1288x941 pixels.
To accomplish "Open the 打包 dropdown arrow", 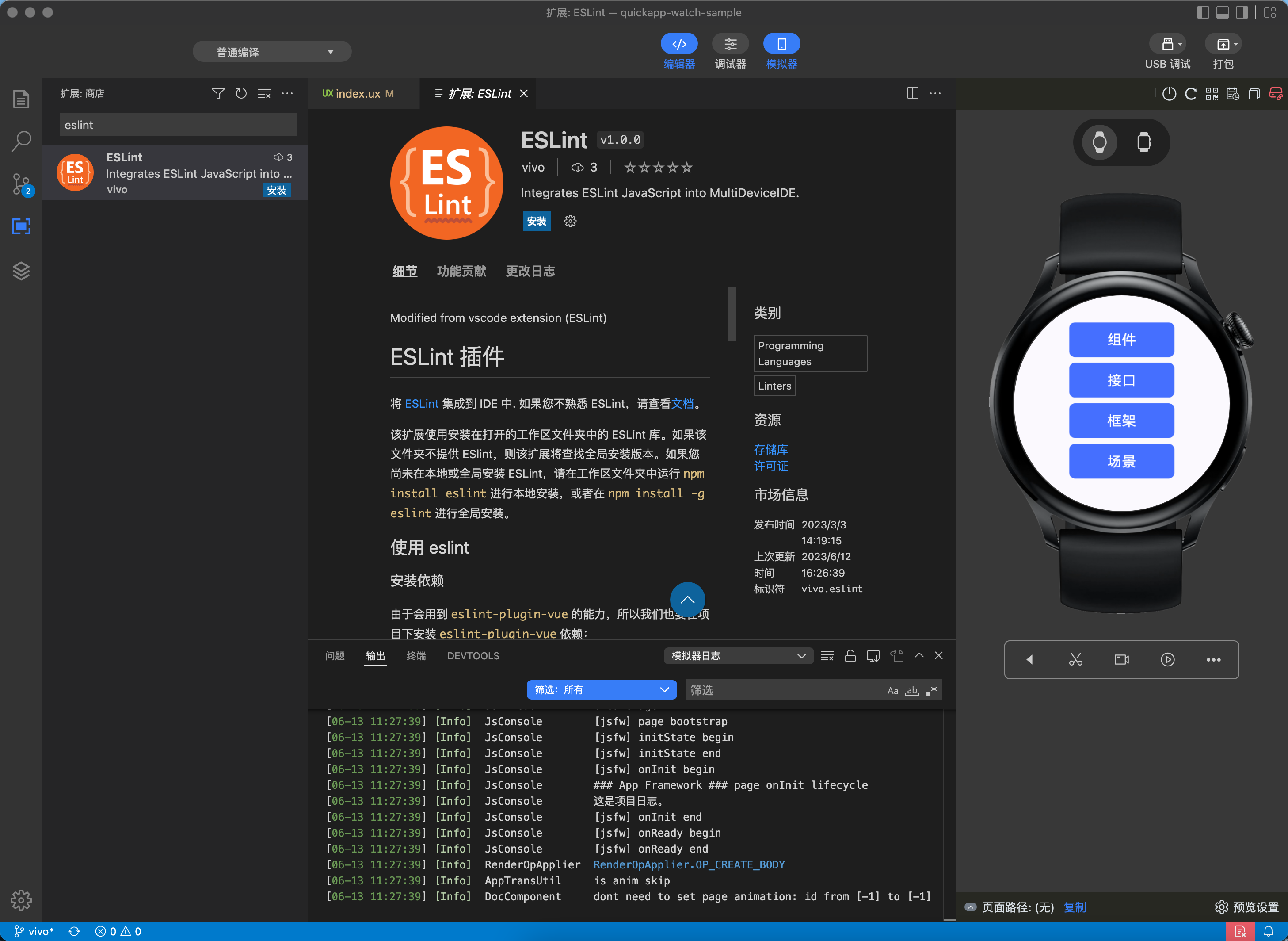I will 1235,44.
